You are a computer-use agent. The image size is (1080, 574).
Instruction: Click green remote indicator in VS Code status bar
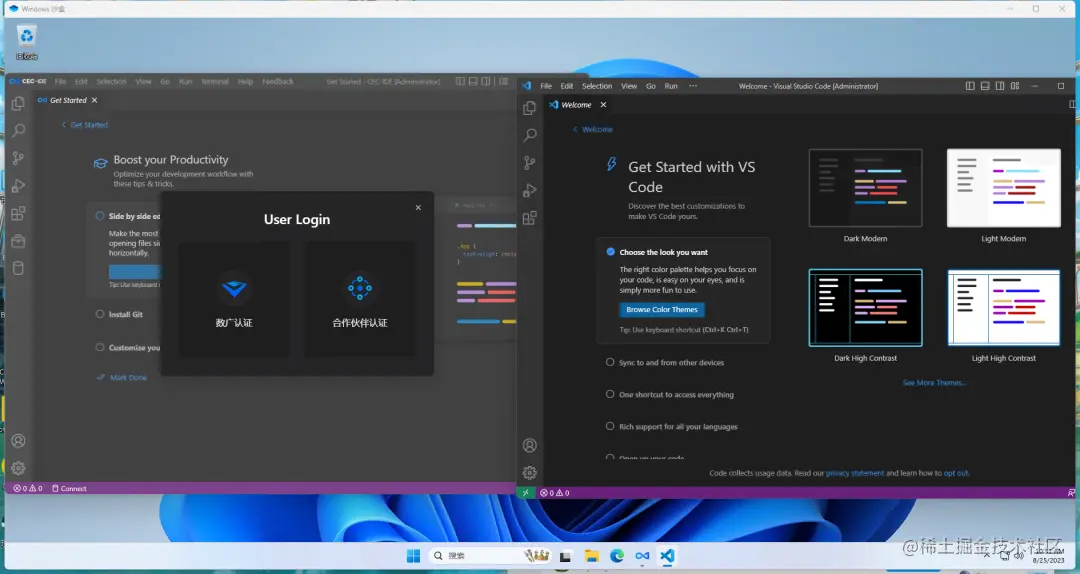(x=526, y=493)
